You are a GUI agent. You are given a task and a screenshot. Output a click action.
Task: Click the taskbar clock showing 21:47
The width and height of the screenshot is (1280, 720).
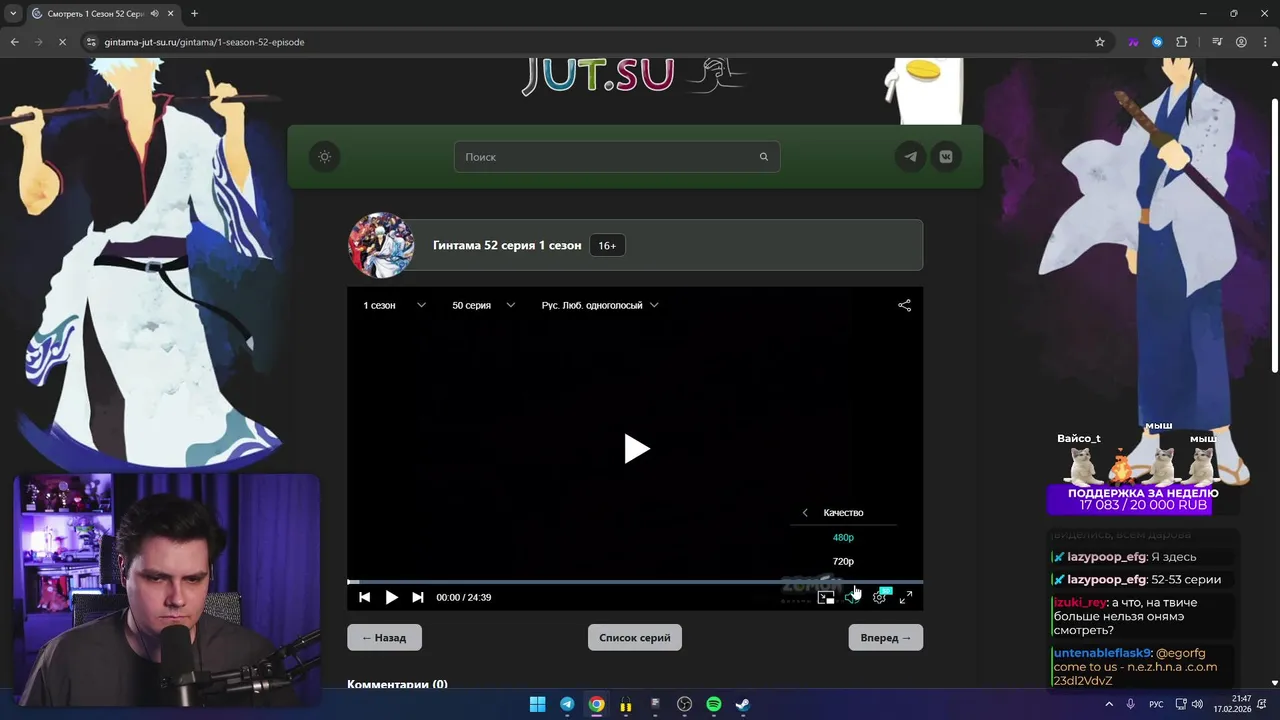[x=1233, y=704]
